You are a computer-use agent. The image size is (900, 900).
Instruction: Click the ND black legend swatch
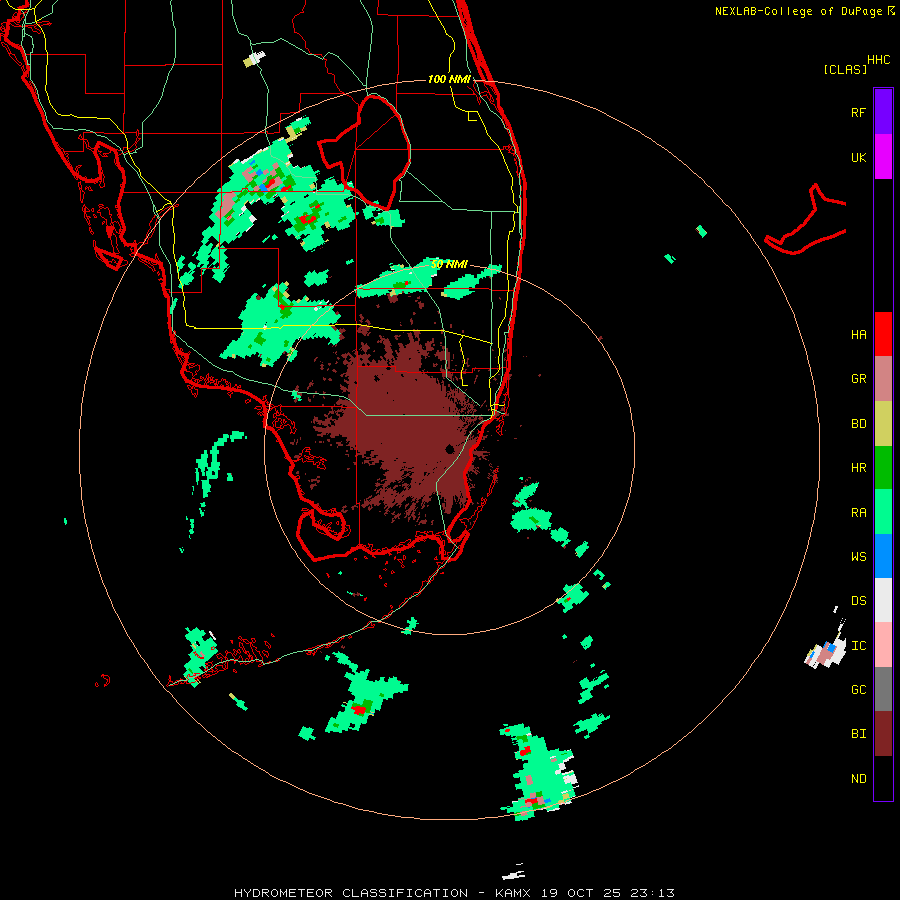pos(883,778)
